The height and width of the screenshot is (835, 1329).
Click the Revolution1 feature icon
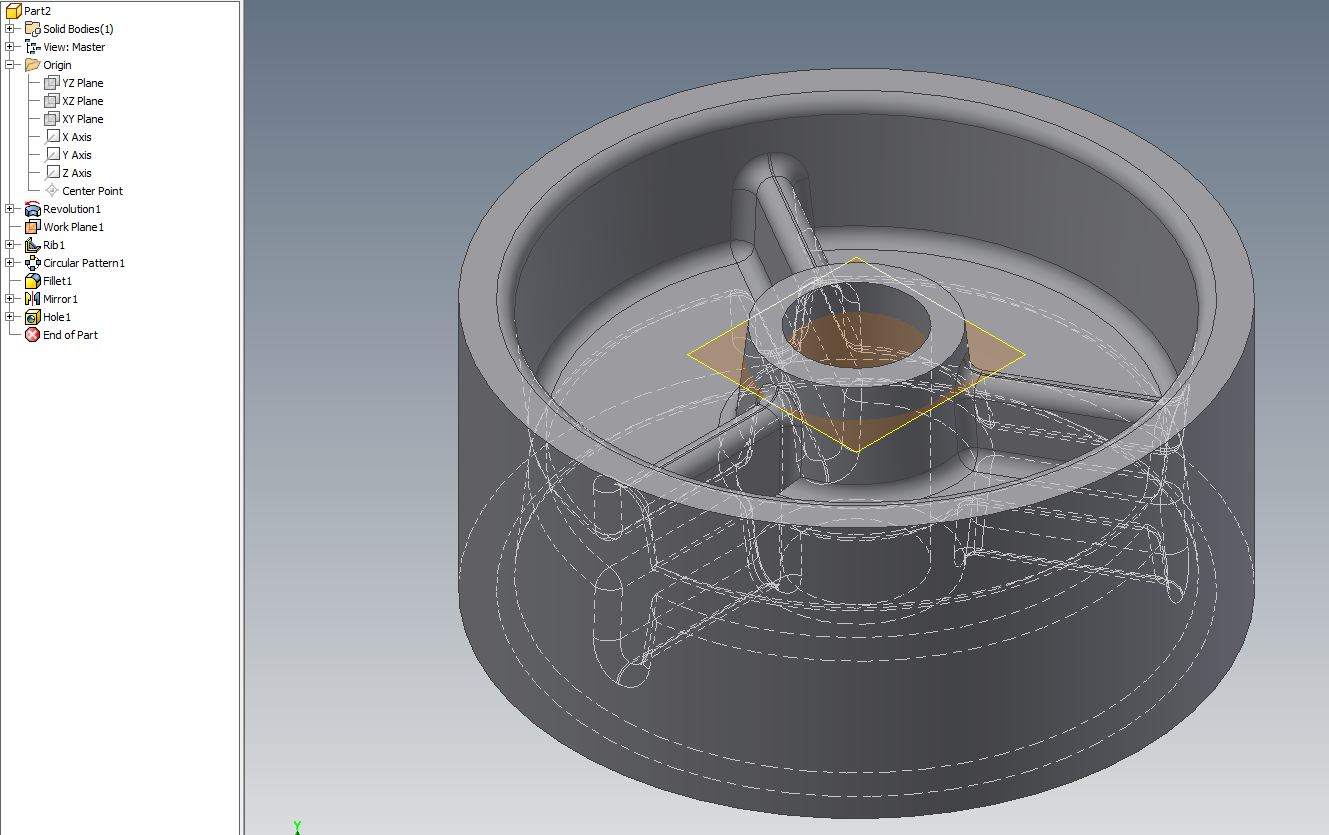pos(32,209)
